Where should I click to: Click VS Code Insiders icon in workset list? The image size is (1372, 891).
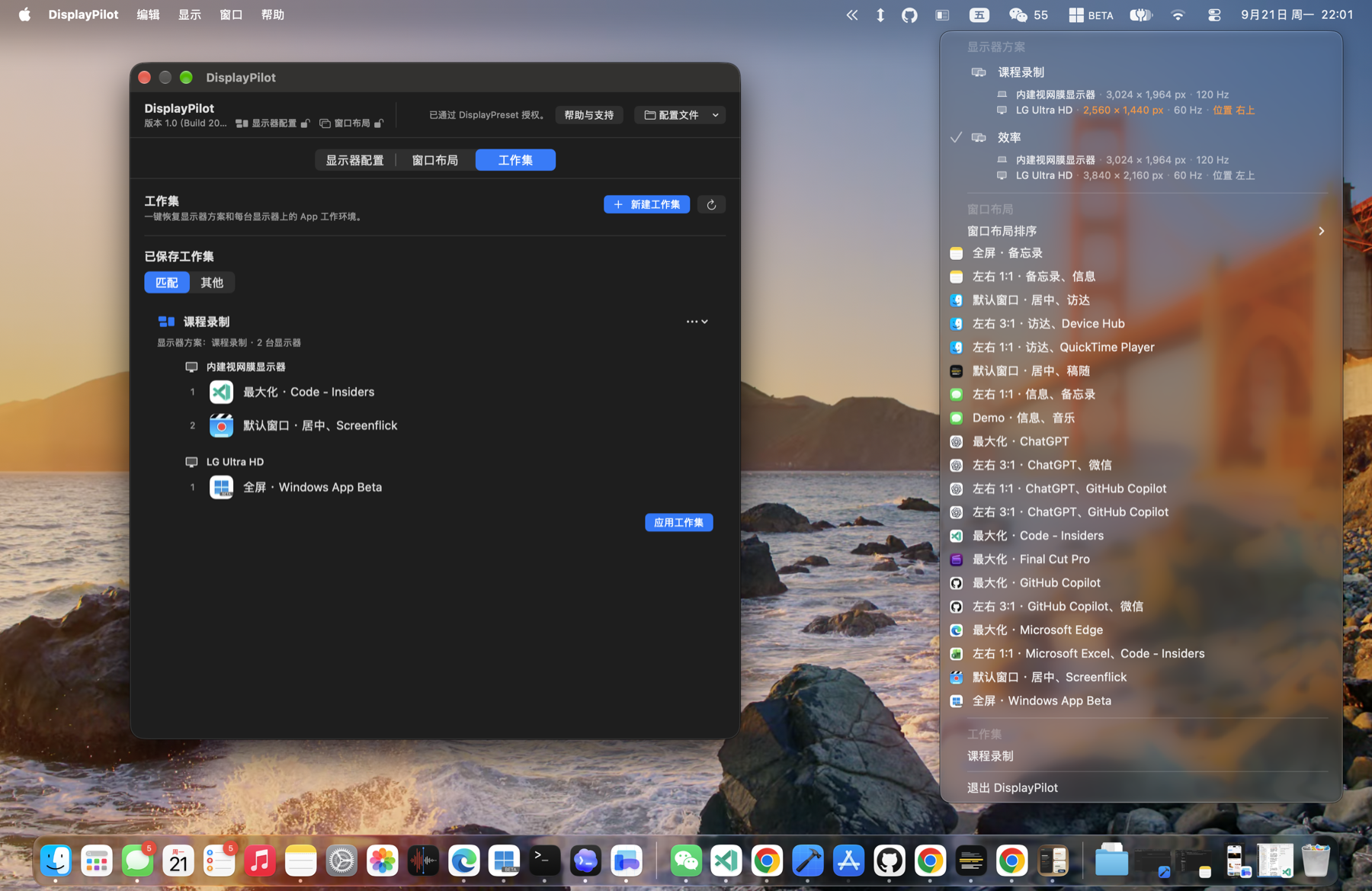(221, 392)
